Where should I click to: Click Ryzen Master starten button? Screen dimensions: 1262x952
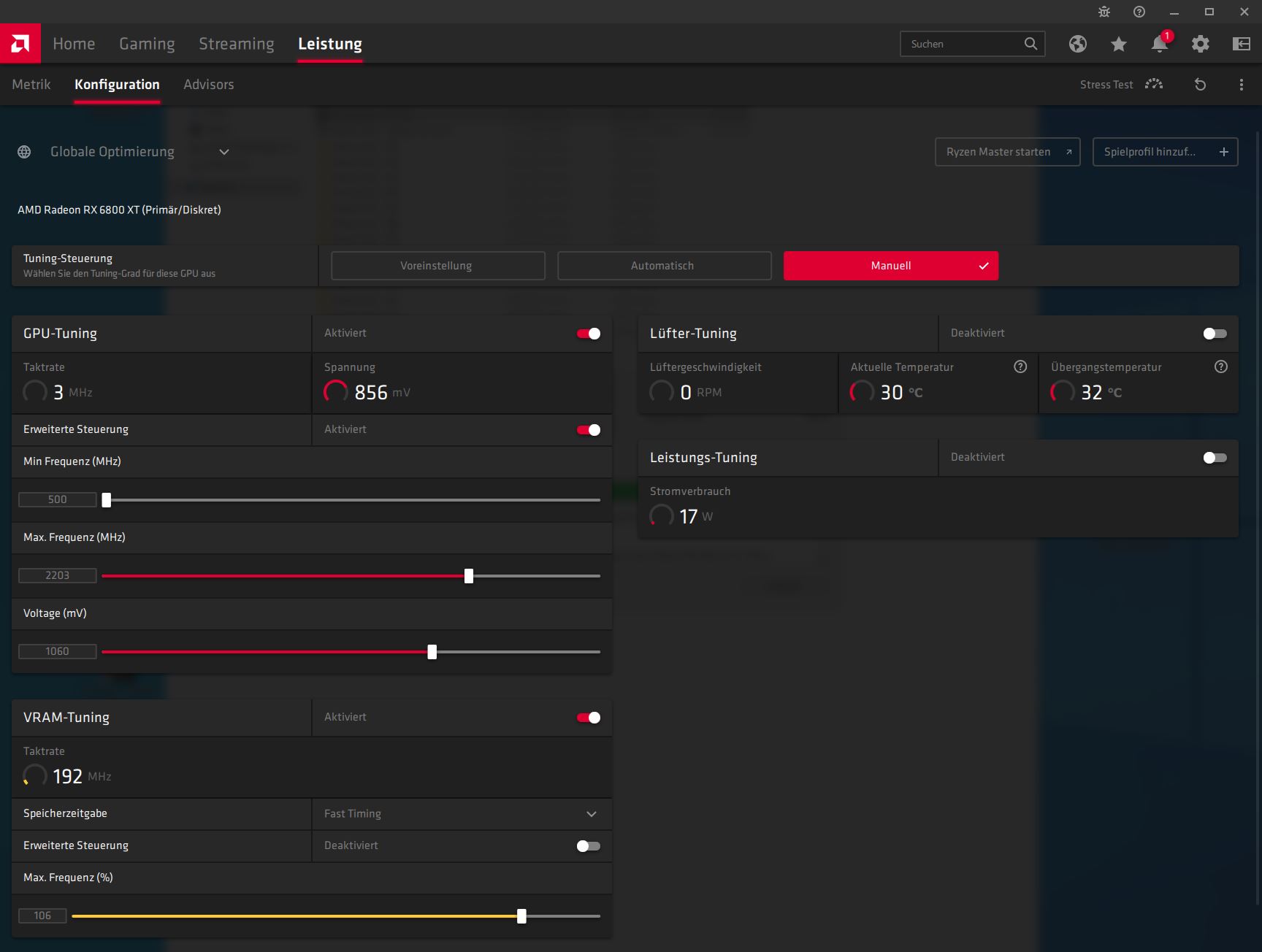coord(1008,152)
